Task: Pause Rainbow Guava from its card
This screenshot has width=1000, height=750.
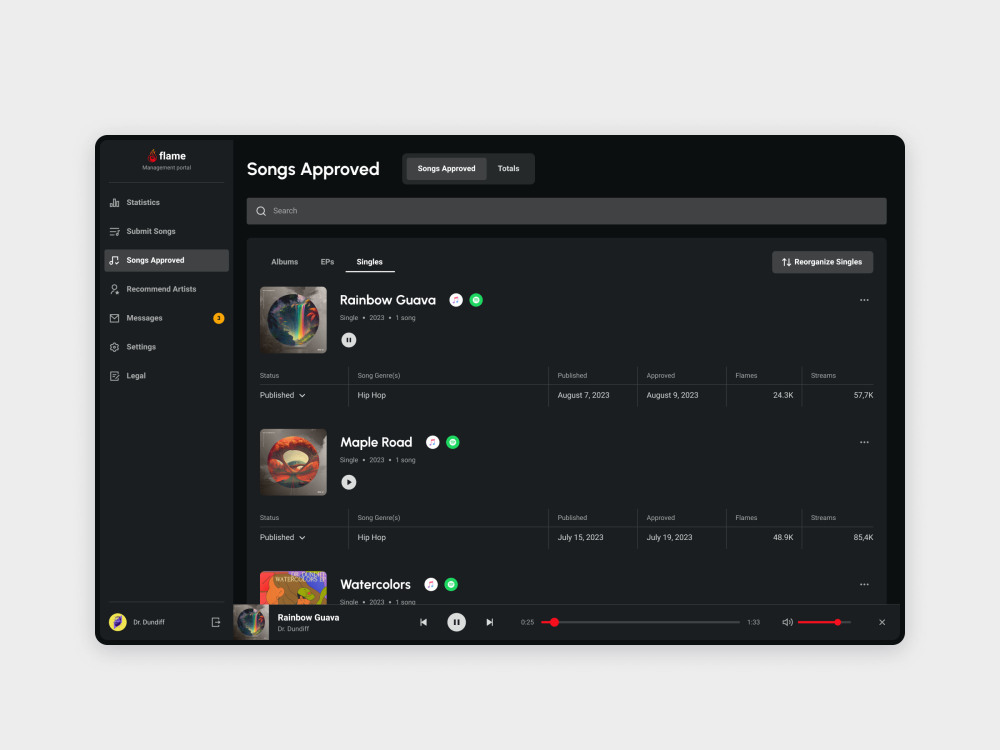Action: click(349, 340)
